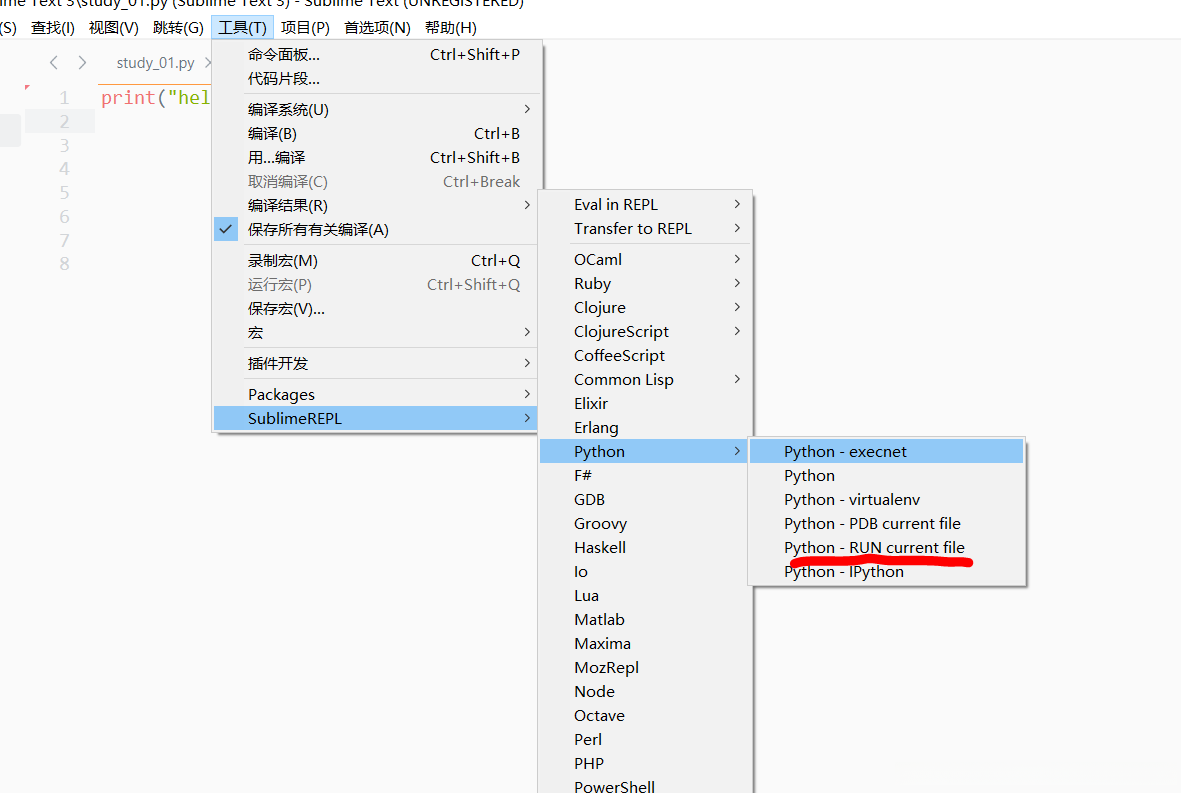This screenshot has width=1181, height=793.
Task: Click 取消编译(C) entry
Action: coord(376,181)
